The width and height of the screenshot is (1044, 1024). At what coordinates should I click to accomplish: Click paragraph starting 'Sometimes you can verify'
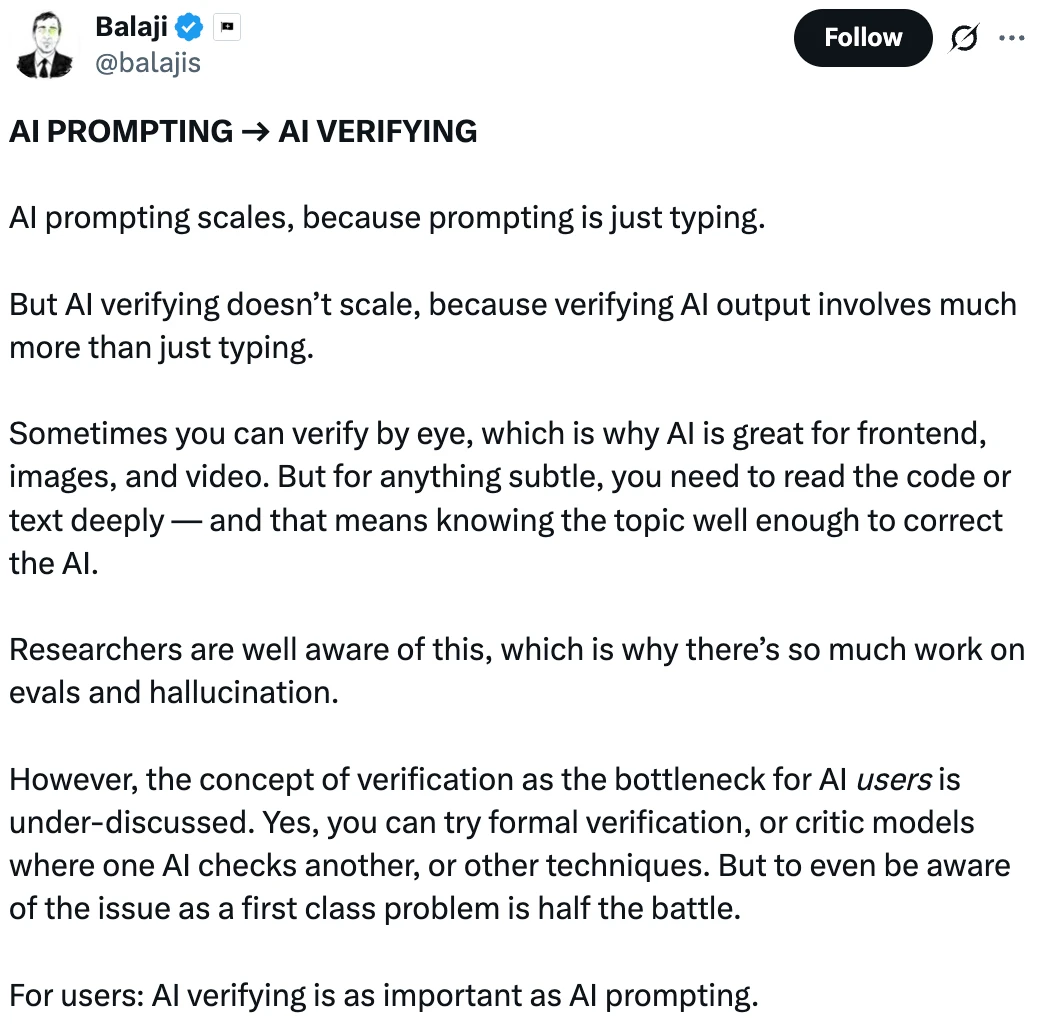pos(510,498)
